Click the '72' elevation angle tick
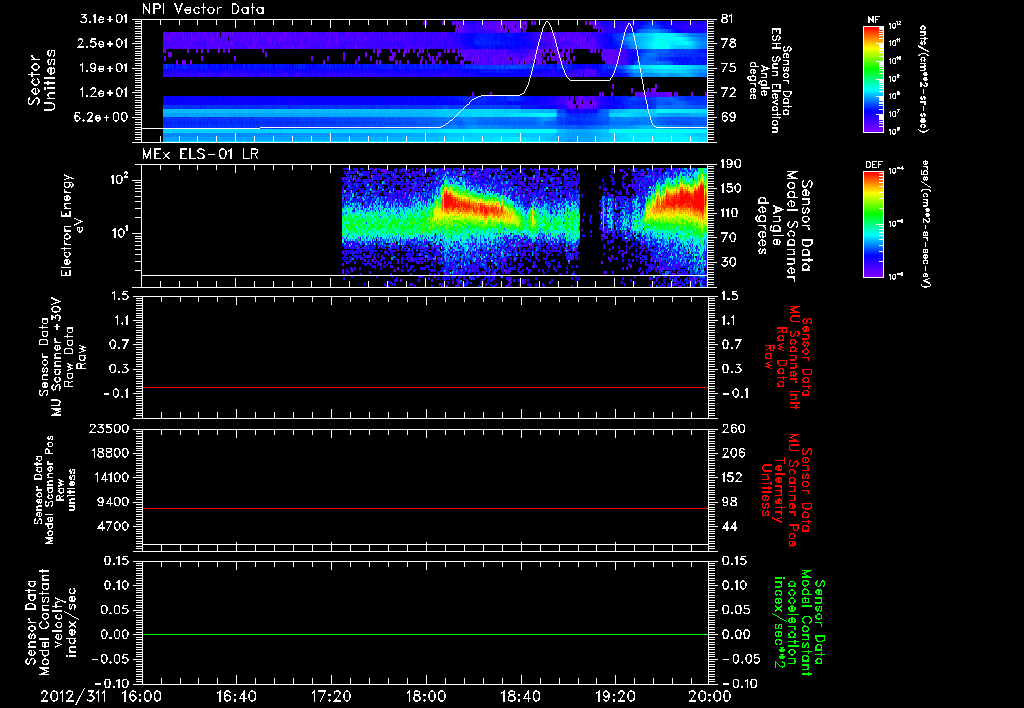1024x708 pixels. [x=728, y=93]
